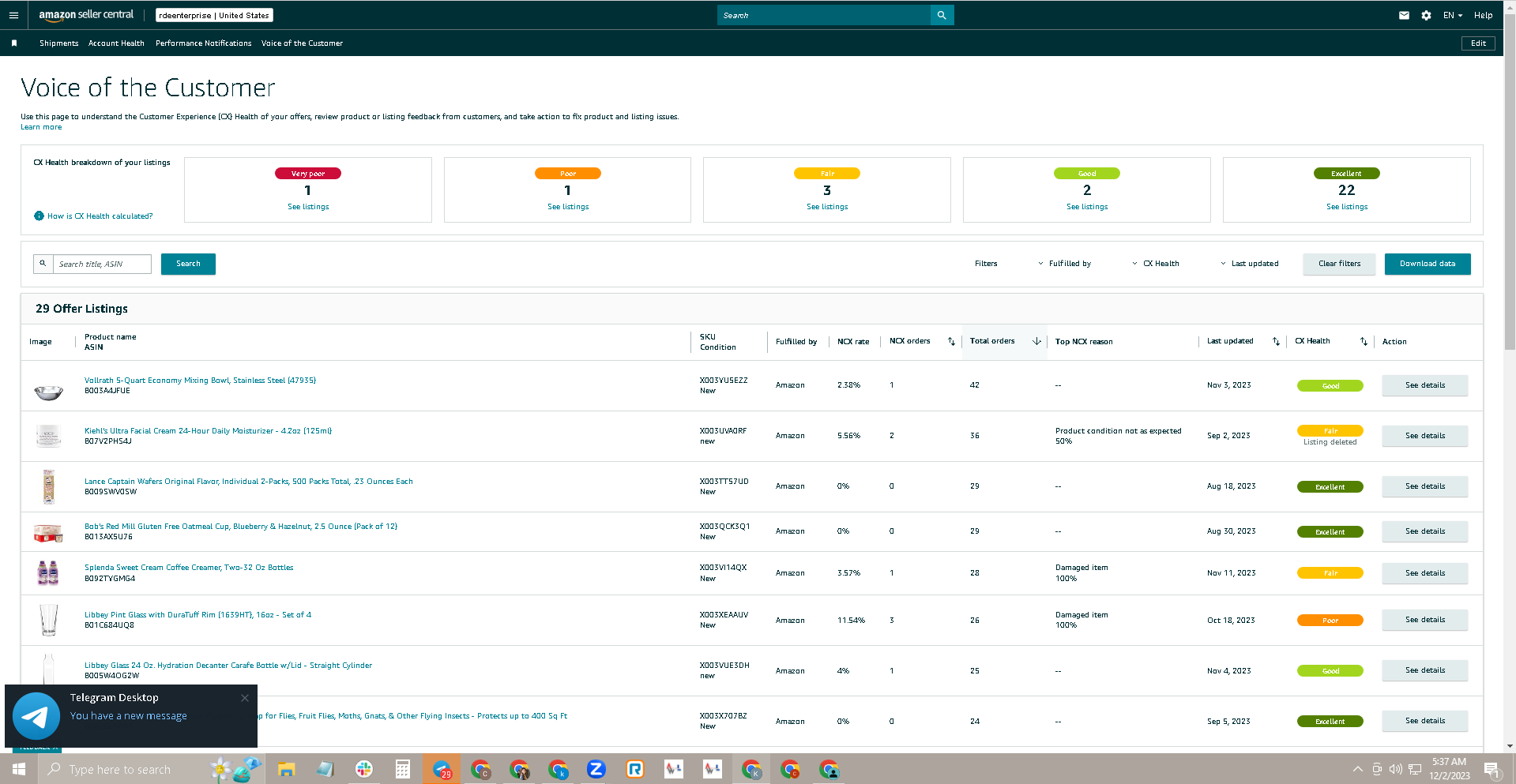Expand the Last updated filter
The width and height of the screenshot is (1516, 784).
click(x=1249, y=264)
